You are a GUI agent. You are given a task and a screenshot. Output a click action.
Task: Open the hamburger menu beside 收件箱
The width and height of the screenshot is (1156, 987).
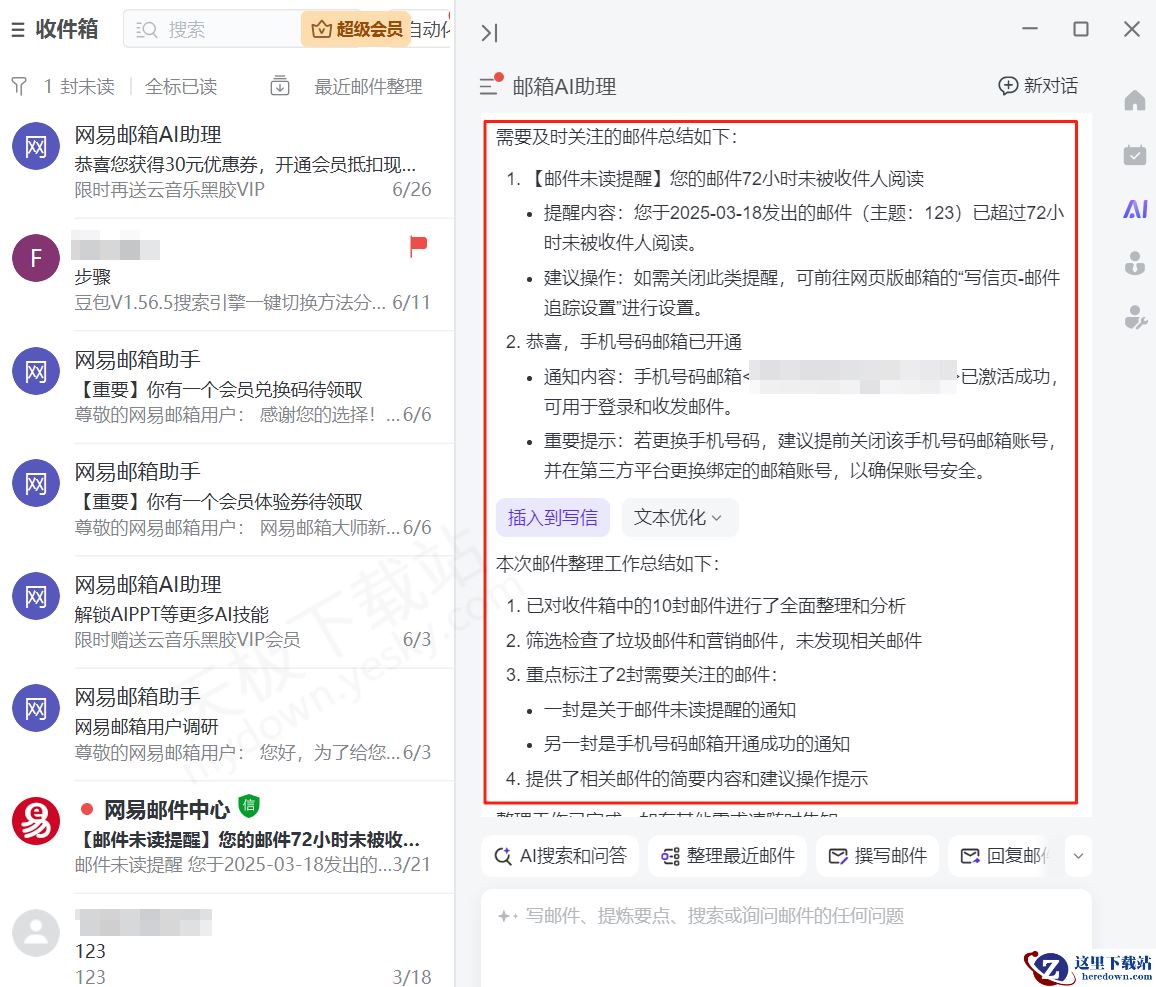pos(18,29)
